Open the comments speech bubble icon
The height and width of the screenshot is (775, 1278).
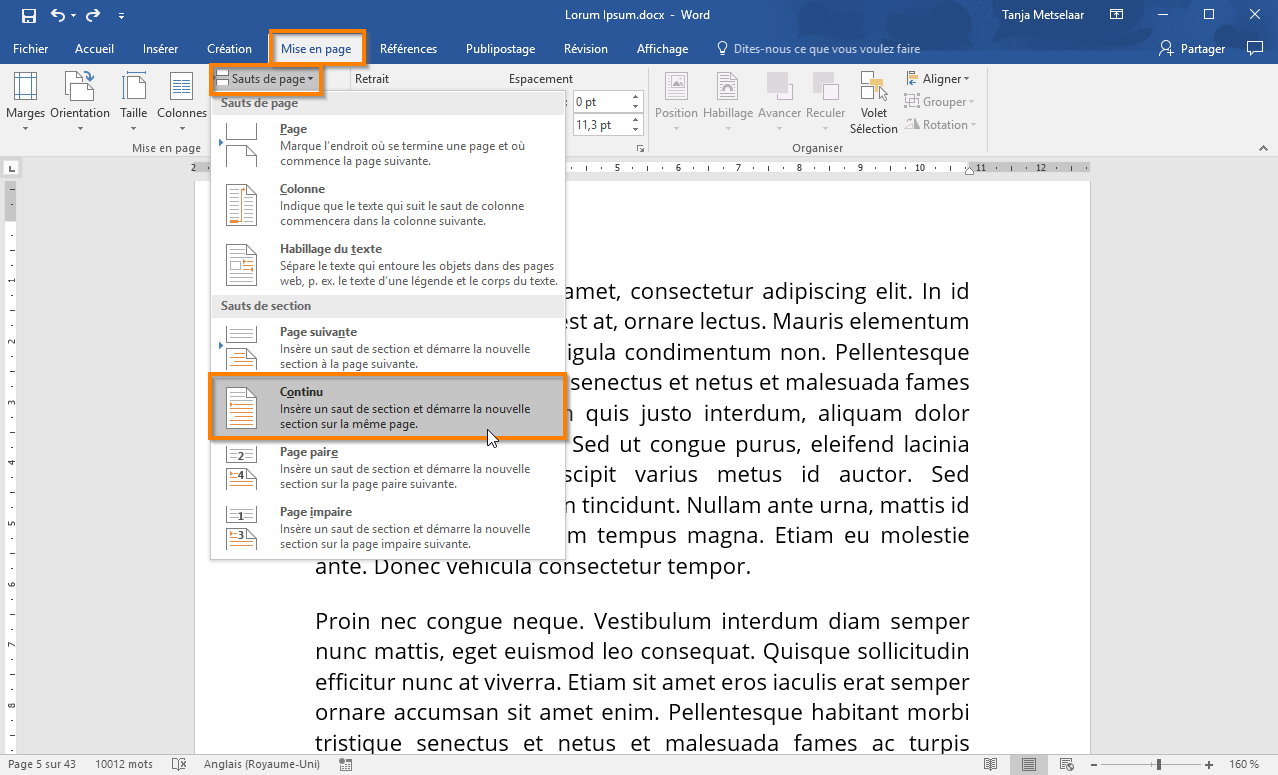(x=1255, y=48)
